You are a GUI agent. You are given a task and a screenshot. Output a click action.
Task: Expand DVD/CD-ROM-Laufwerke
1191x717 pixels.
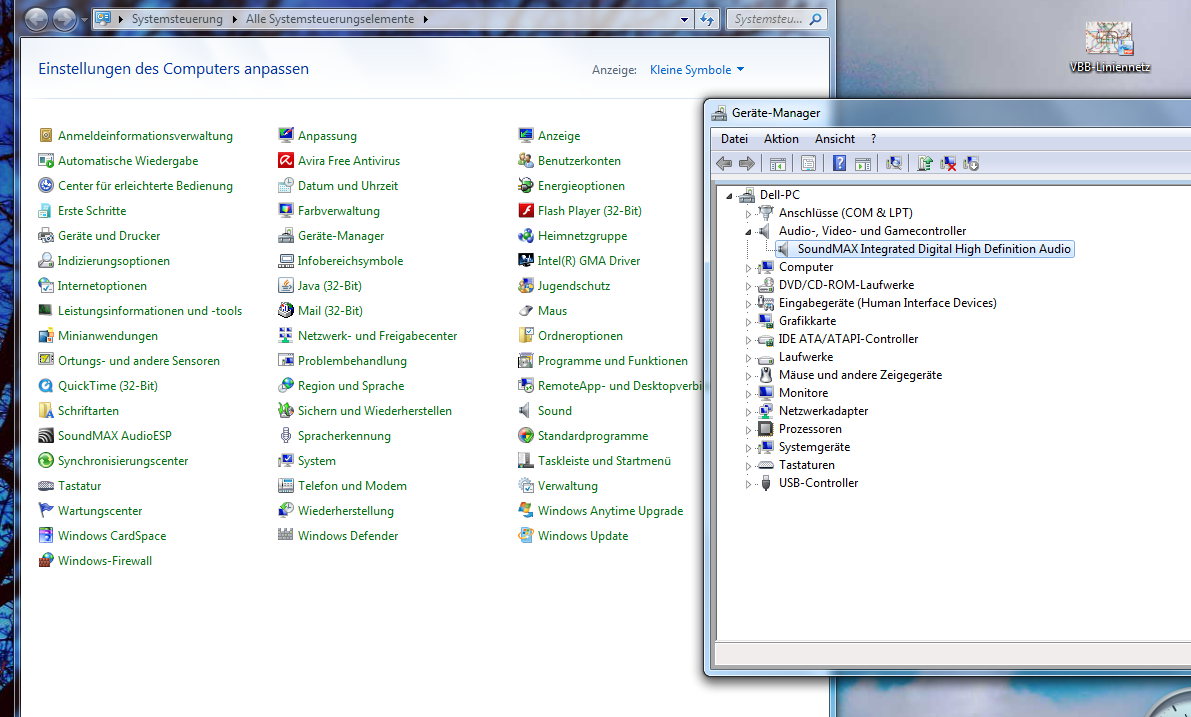point(748,286)
